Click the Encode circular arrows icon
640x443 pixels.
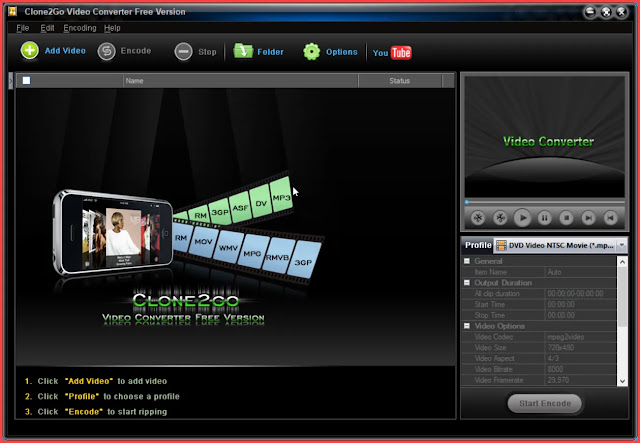[x=107, y=51]
